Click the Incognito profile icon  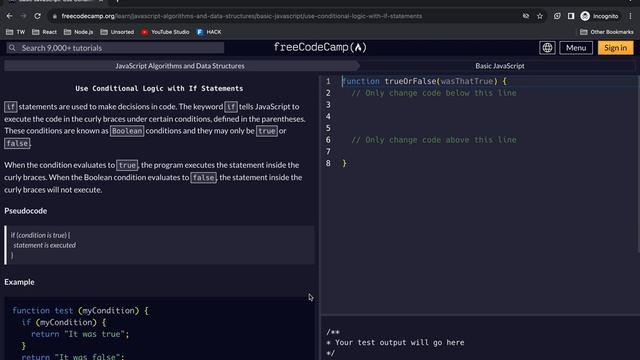click(x=599, y=16)
